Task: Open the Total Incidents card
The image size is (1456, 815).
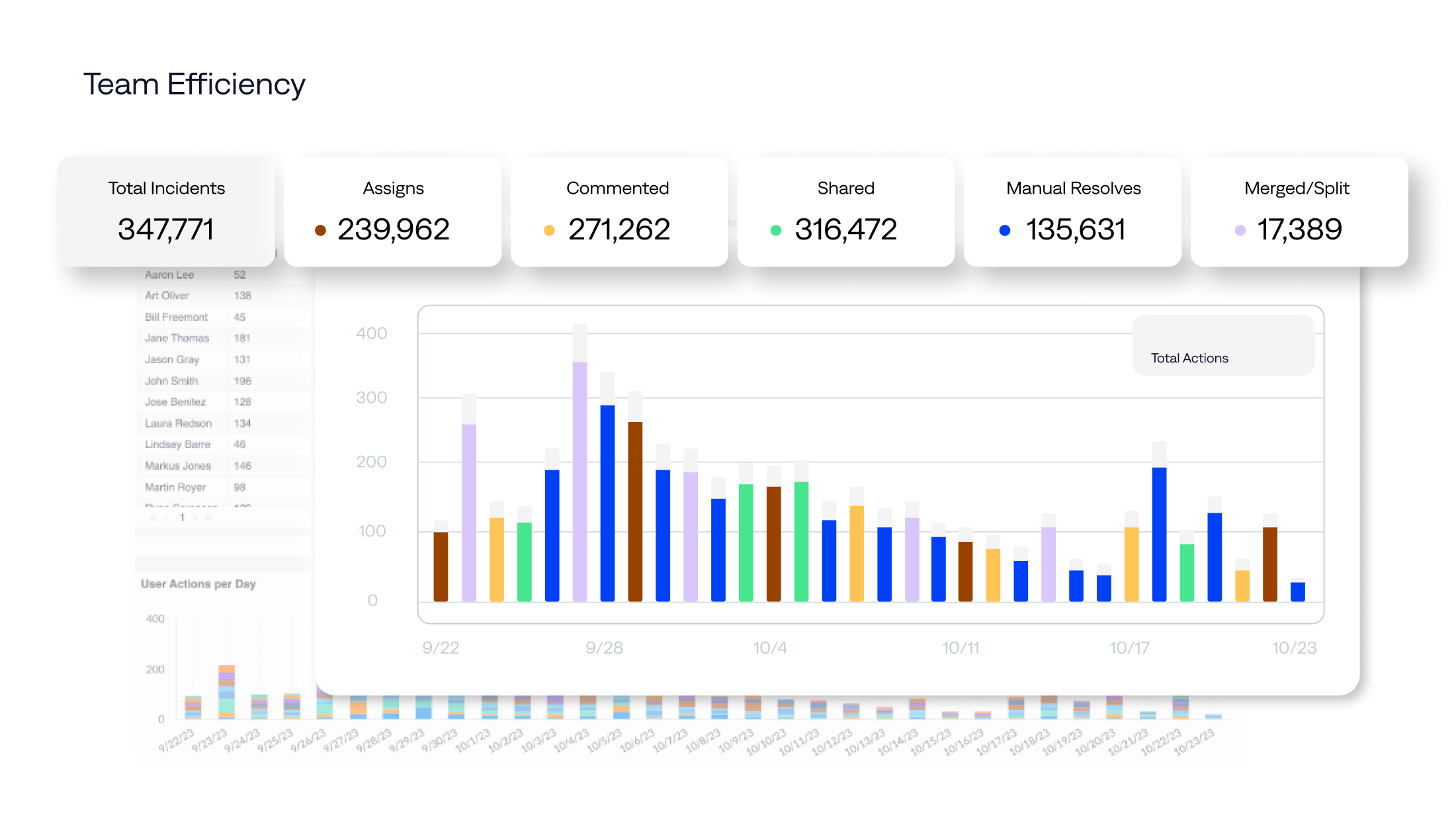Action: [166, 212]
